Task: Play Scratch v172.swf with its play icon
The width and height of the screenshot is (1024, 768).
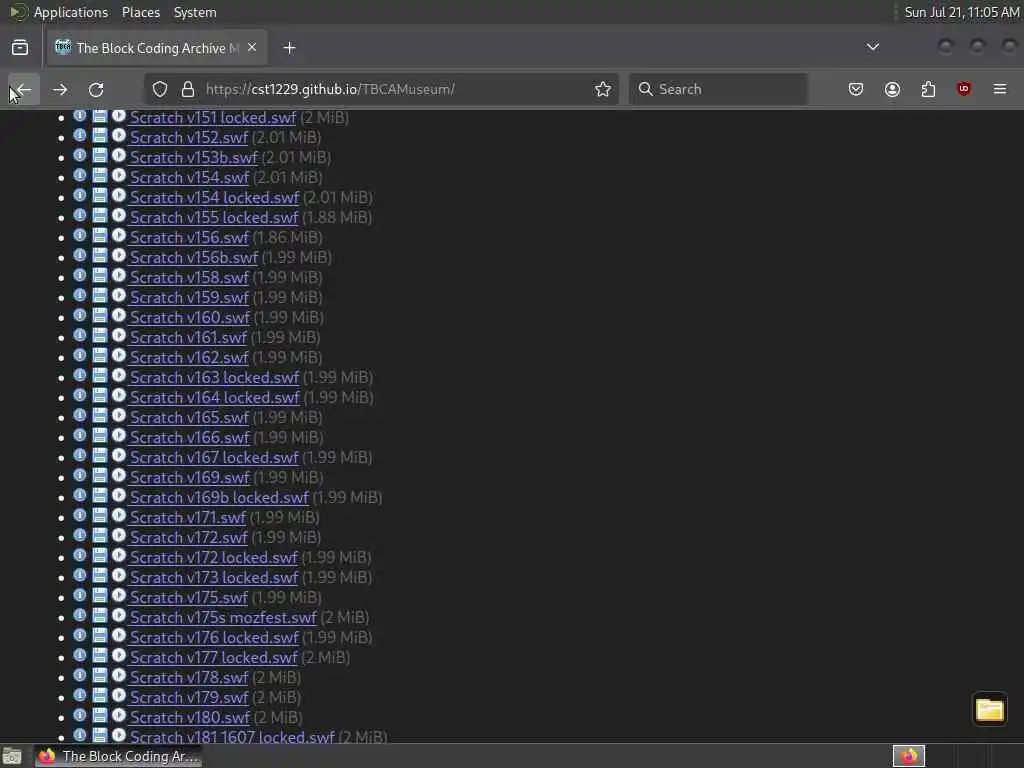Action: pyautogui.click(x=119, y=536)
